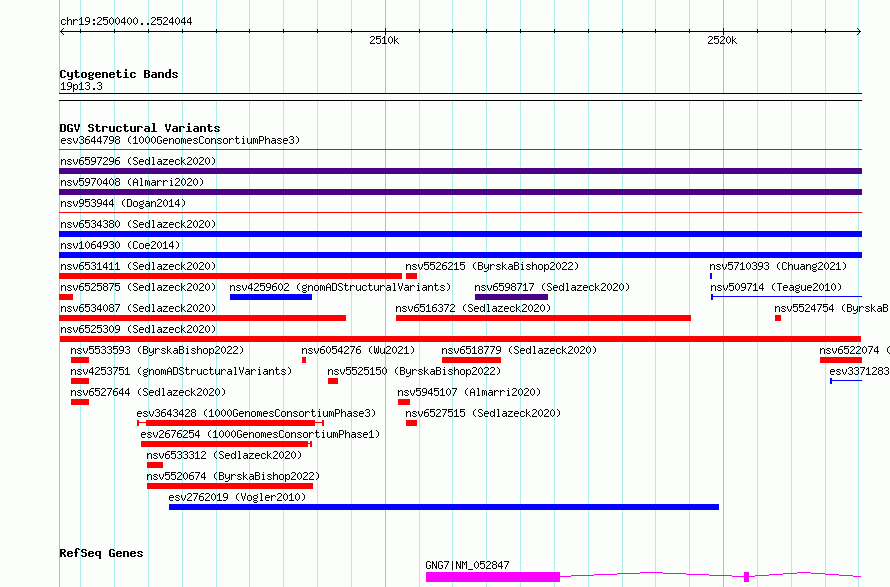The image size is (890, 587).
Task: Open nsv5945107 (Almarri2020) variant
Action: (469, 392)
